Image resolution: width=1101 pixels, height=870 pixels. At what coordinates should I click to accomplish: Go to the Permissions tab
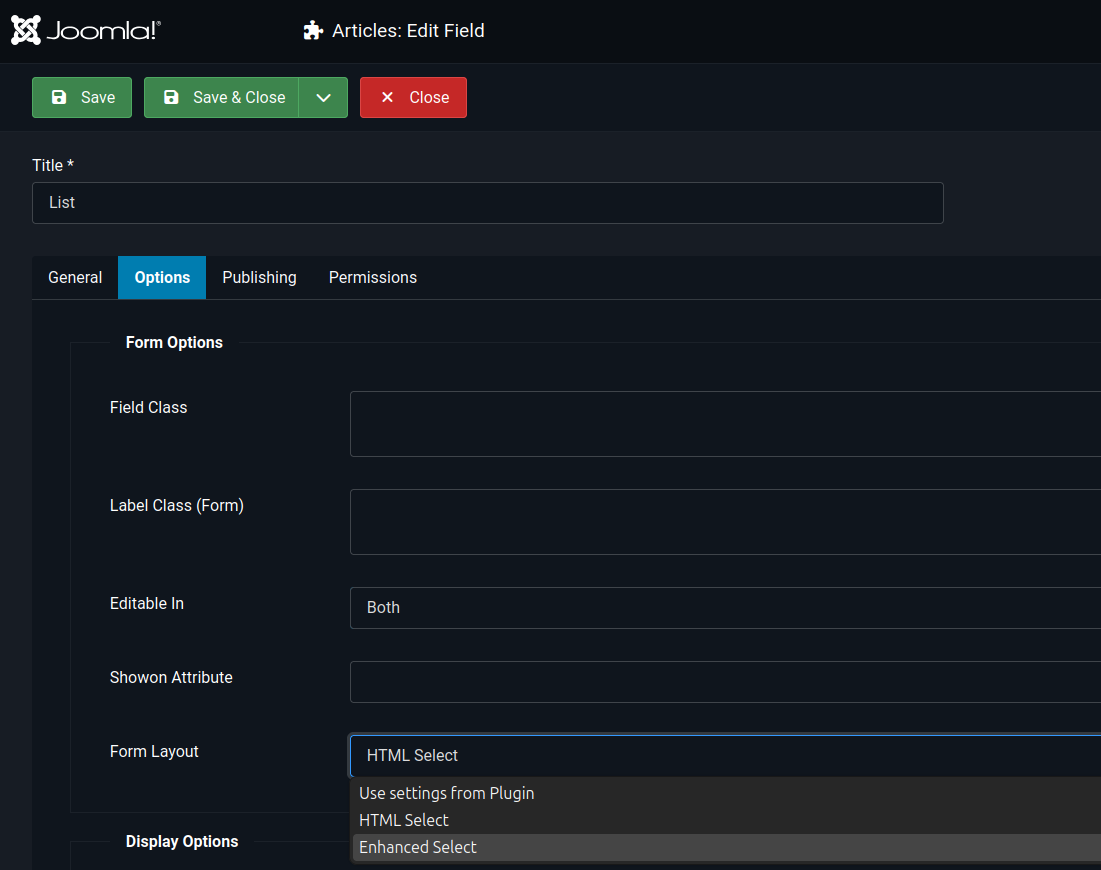(x=373, y=277)
